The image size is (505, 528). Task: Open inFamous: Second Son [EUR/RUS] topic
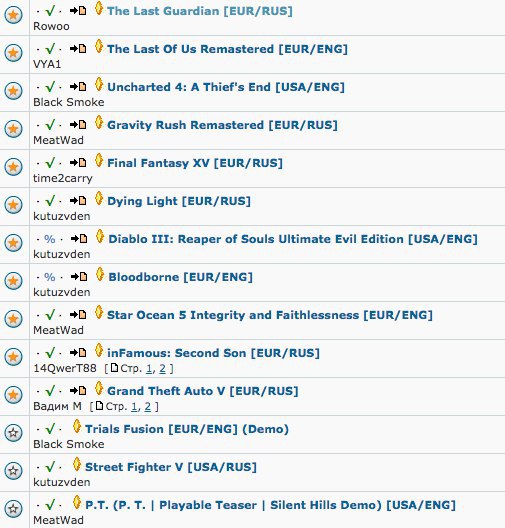213,354
